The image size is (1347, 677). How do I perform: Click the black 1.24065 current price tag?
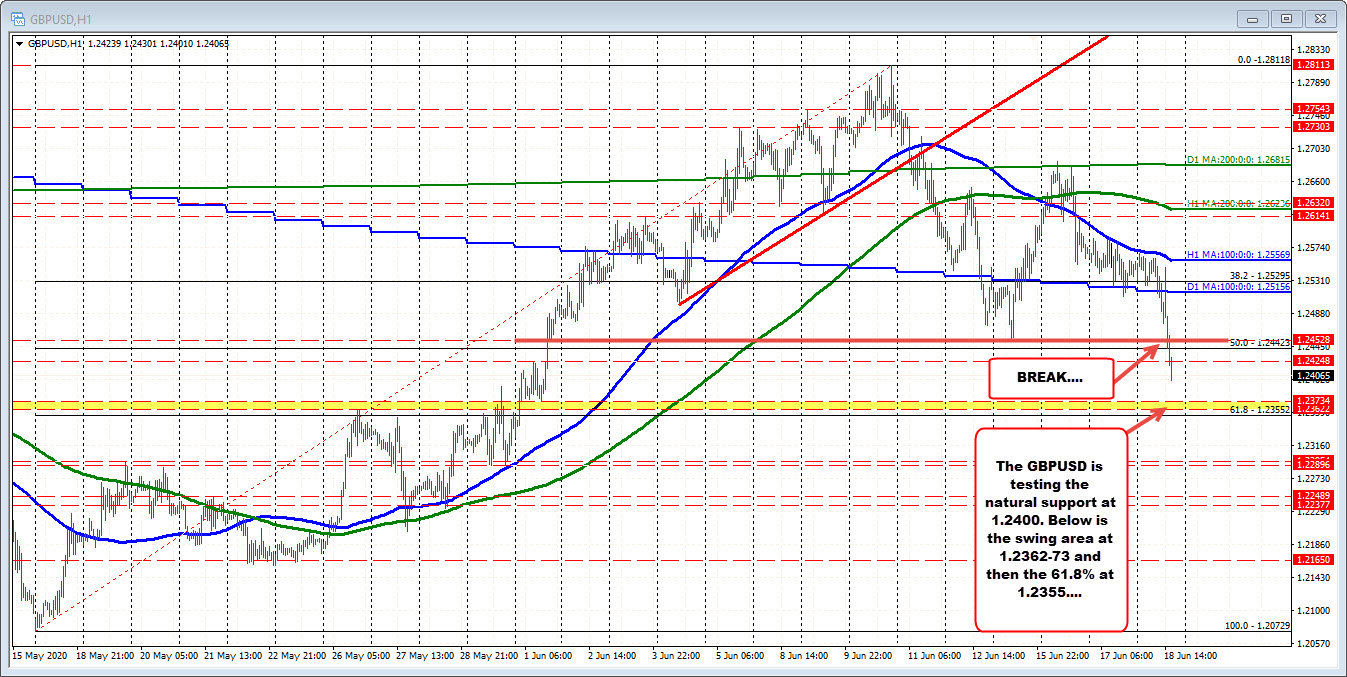1313,376
